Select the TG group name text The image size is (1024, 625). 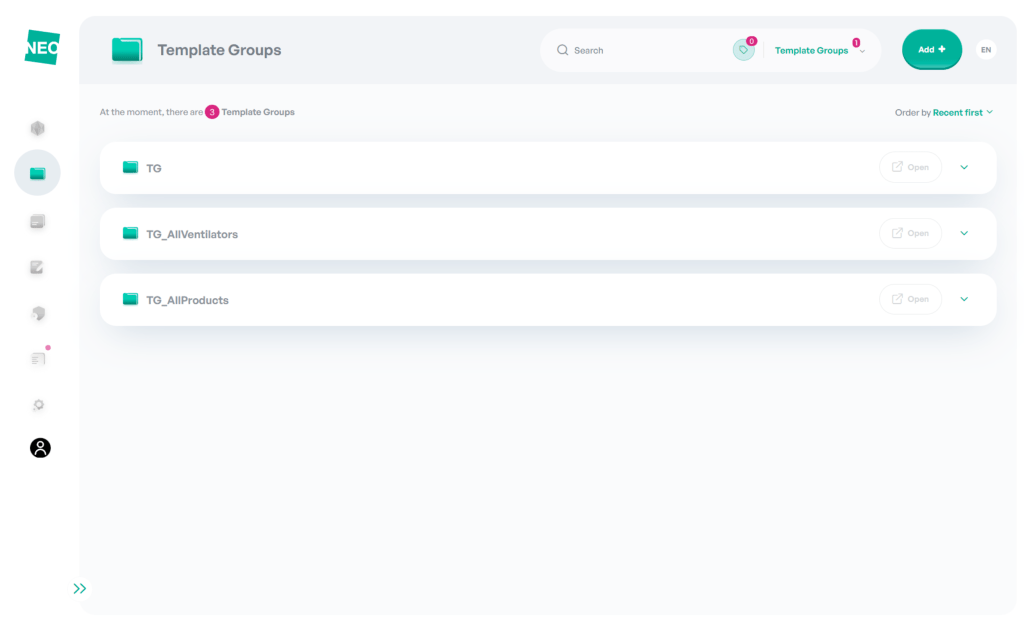tap(153, 168)
